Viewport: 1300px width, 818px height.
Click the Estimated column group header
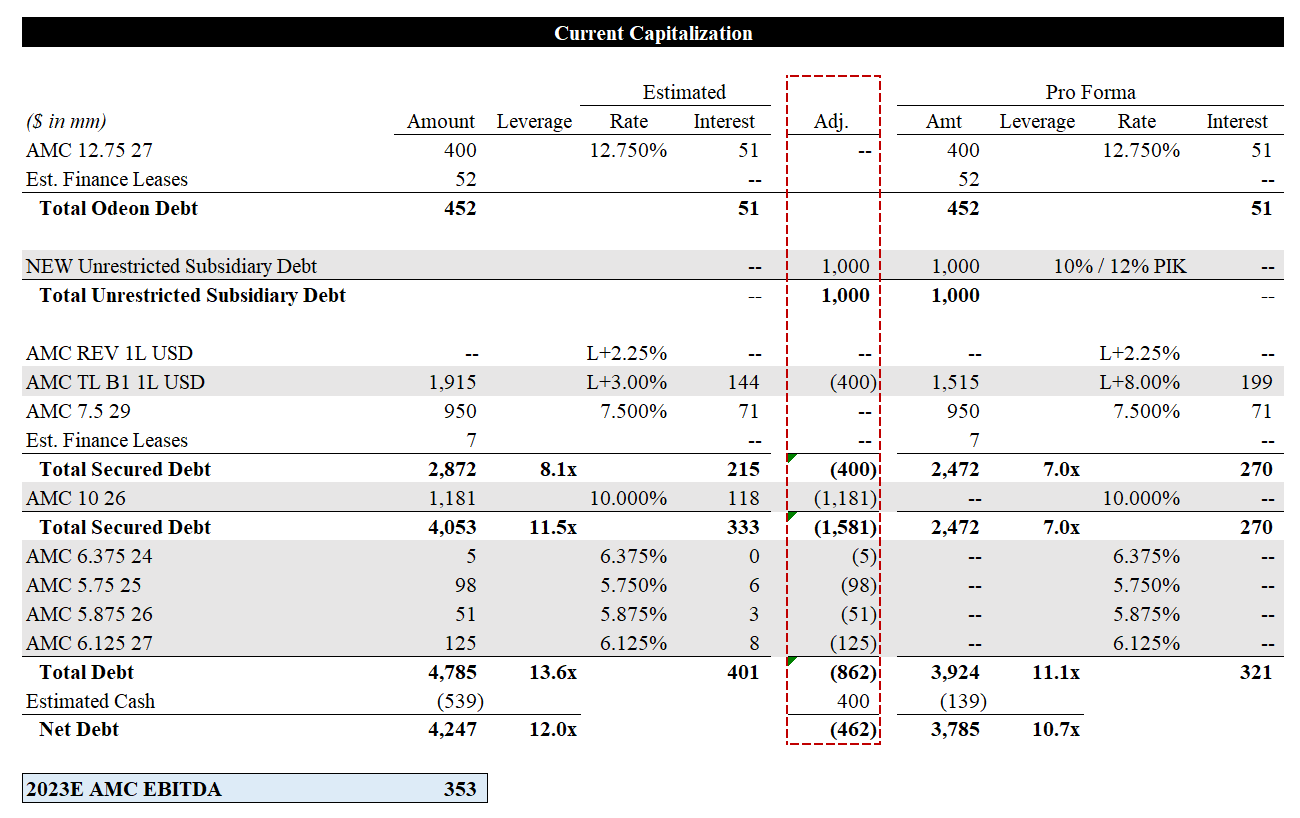[x=684, y=92]
